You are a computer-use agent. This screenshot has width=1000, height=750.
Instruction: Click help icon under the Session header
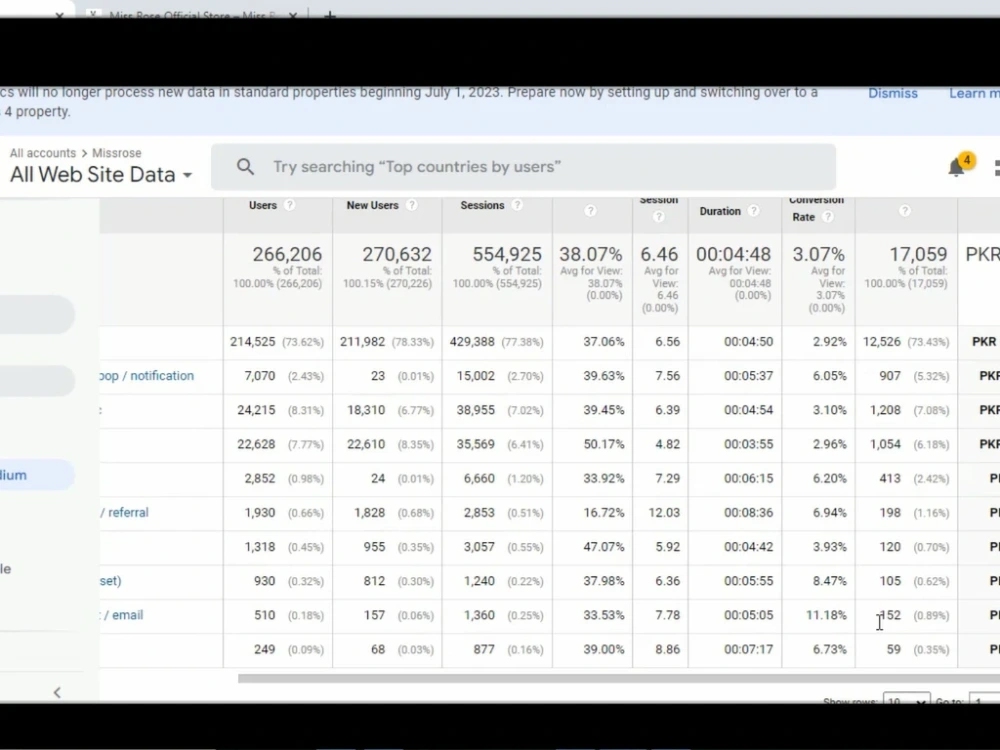(x=659, y=217)
